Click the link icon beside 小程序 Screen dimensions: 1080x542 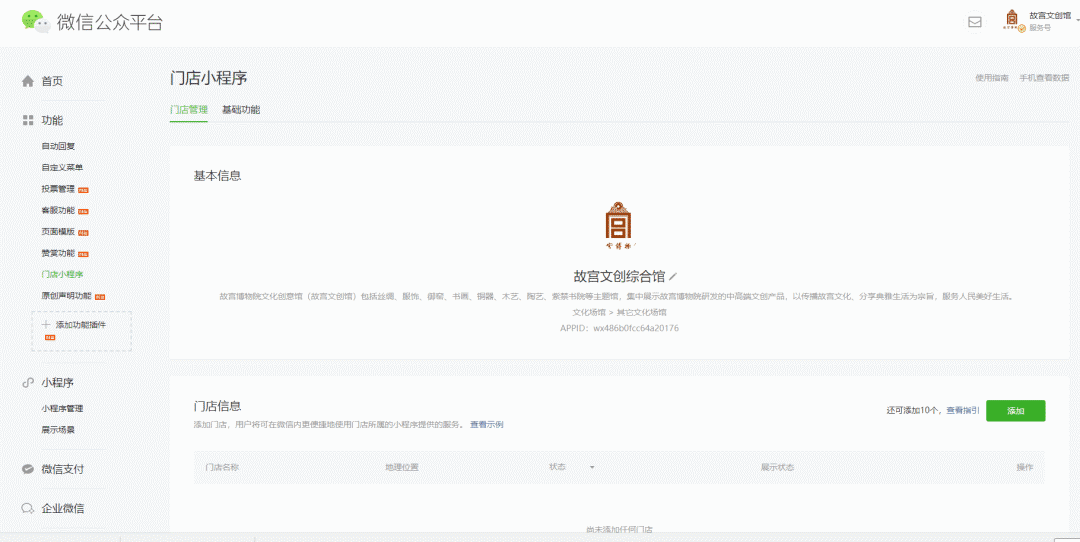pos(28,383)
